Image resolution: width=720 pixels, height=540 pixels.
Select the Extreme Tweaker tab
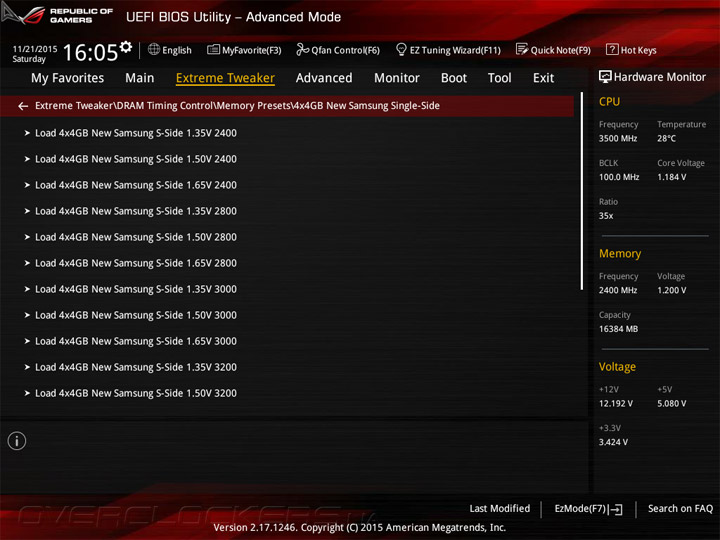(225, 78)
